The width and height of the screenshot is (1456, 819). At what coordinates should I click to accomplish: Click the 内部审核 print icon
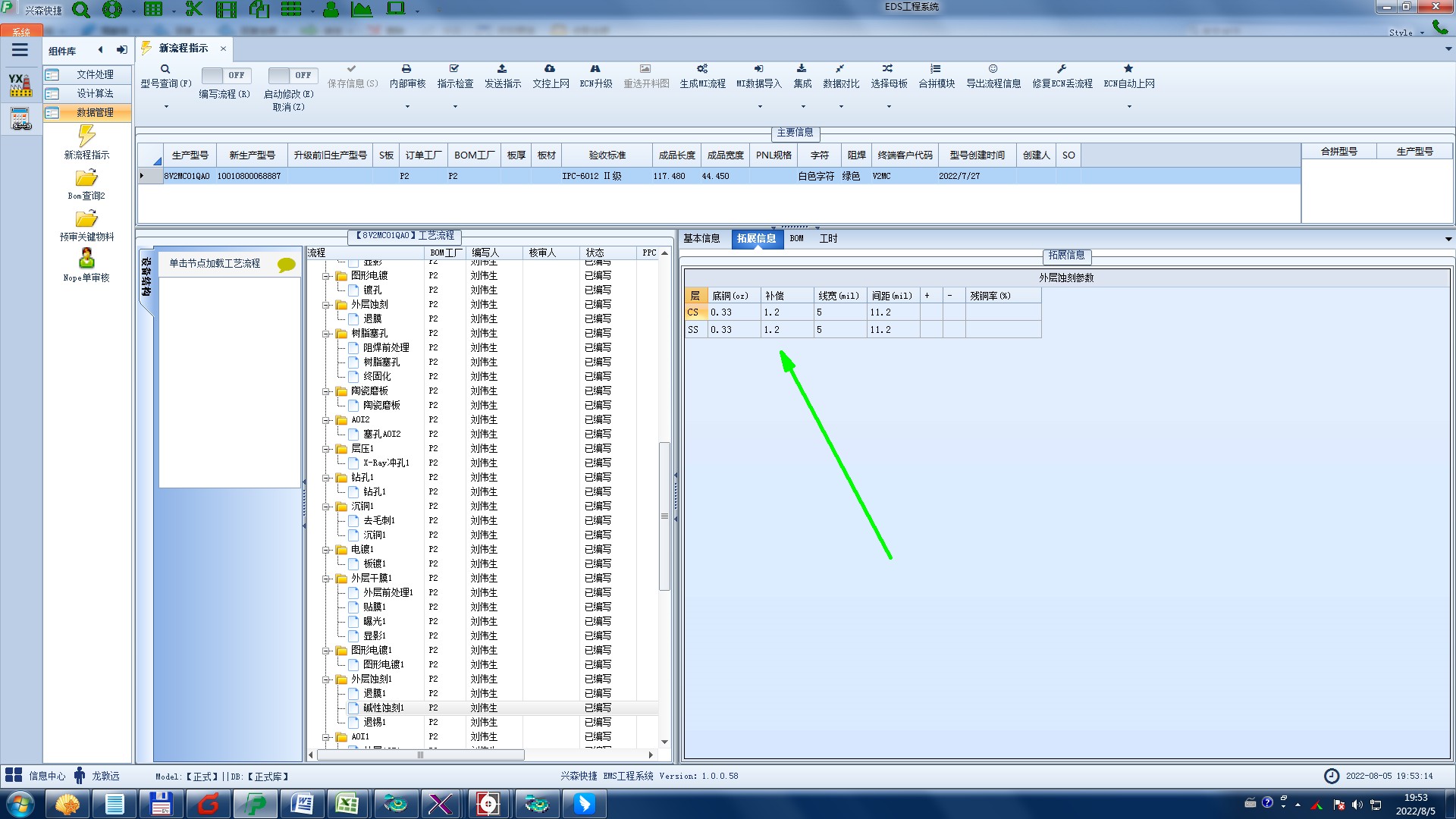pyautogui.click(x=406, y=69)
